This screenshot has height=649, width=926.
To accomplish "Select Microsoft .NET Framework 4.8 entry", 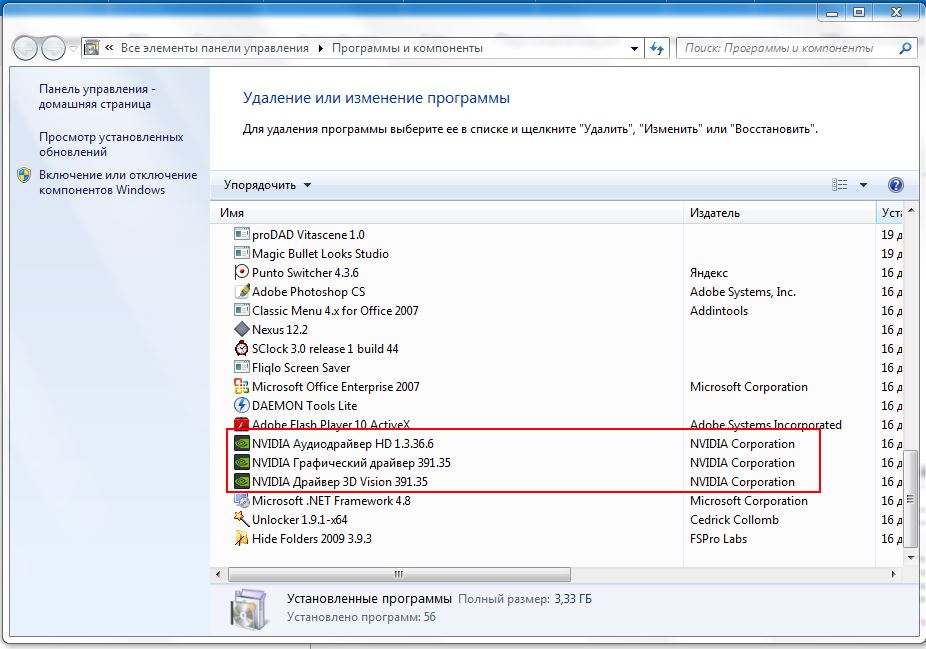I will pyautogui.click(x=557, y=501).
